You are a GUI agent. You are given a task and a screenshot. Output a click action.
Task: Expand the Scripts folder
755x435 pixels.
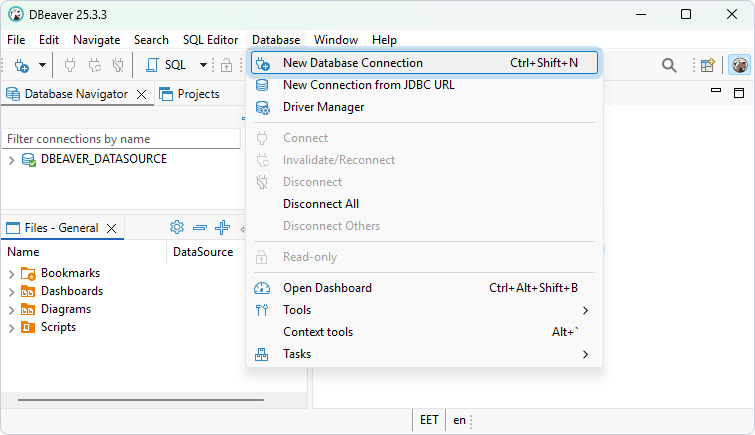coord(12,329)
